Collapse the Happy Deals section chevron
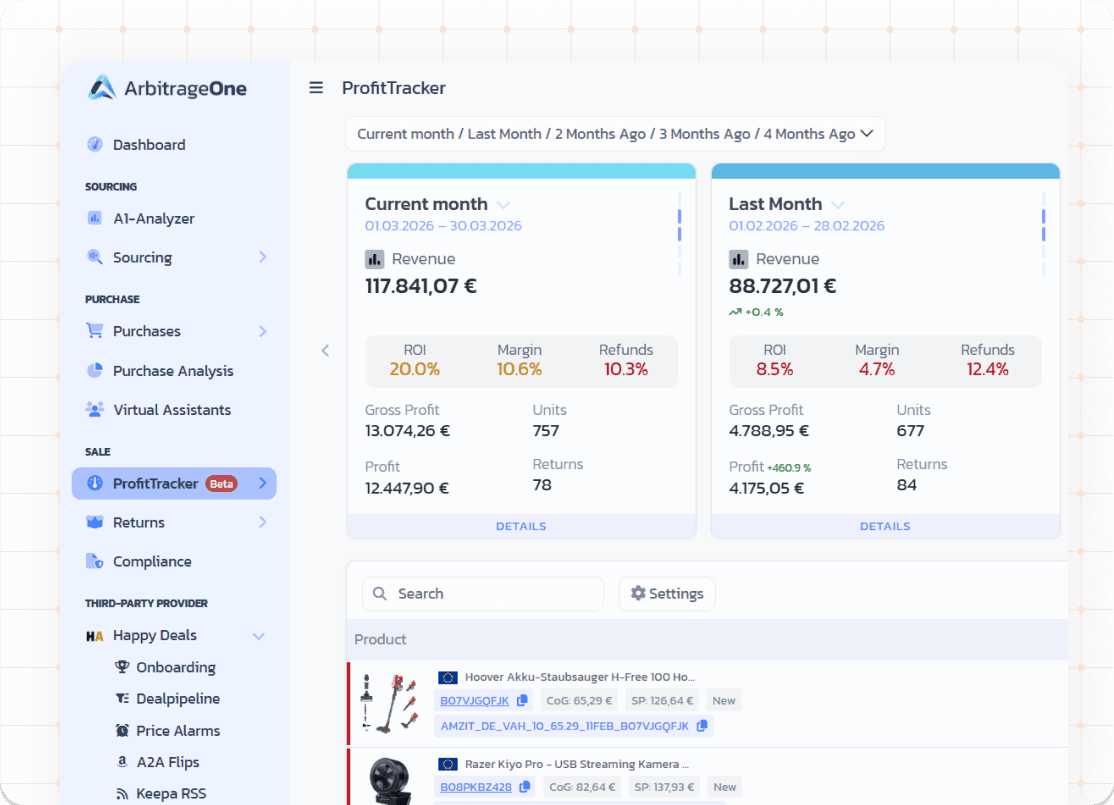Viewport: 1114px width, 805px height. (x=259, y=636)
